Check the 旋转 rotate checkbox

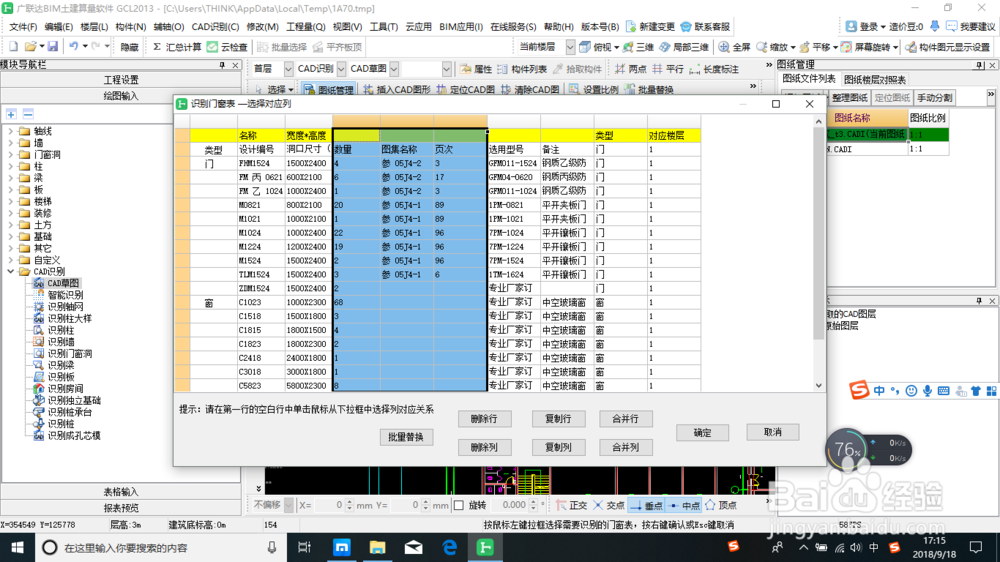[459, 505]
